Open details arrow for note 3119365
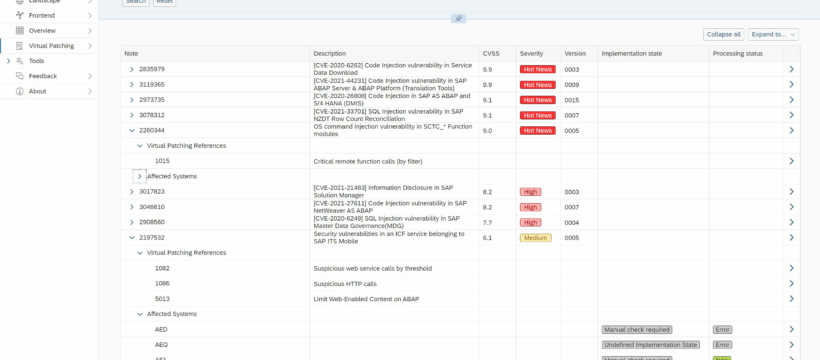Screen dimensions: 820x360 click(x=791, y=85)
